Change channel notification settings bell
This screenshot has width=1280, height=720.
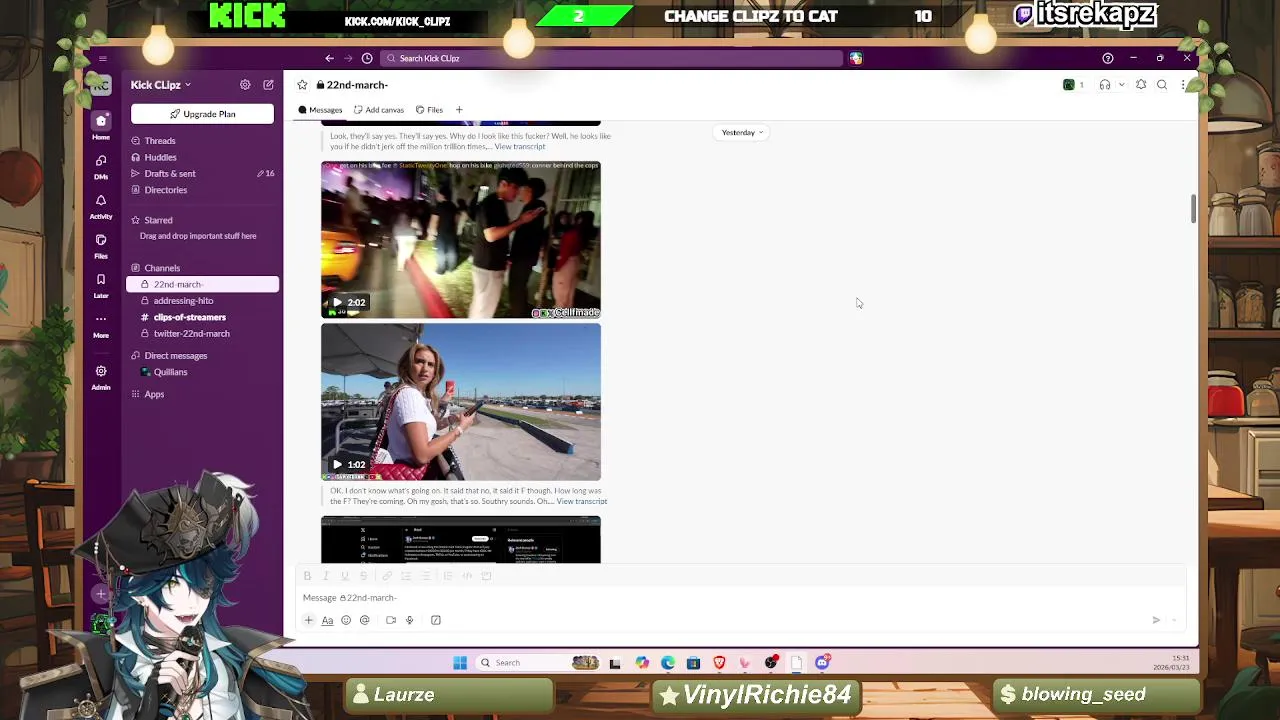pyautogui.click(x=1141, y=85)
